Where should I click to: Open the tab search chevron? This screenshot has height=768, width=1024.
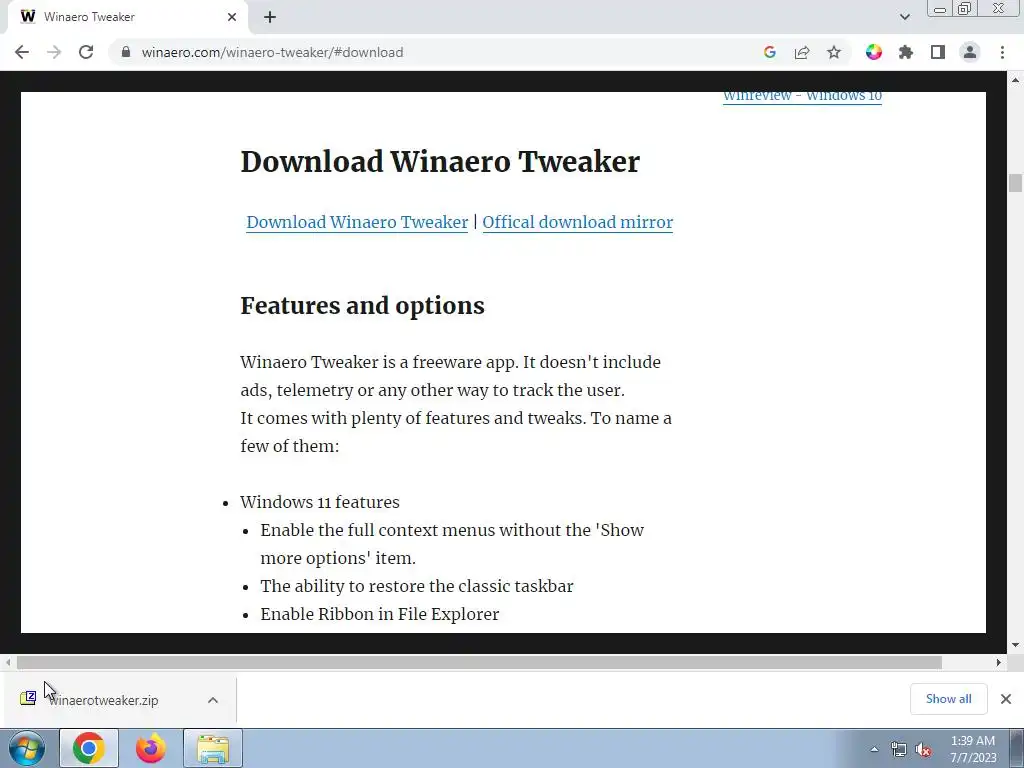(x=904, y=17)
